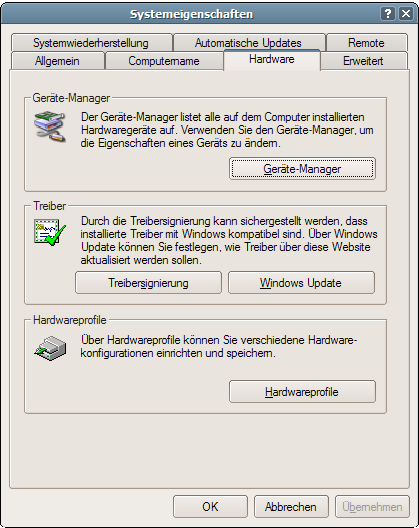Viewport: 419px width, 528px height.
Task: Open the Automatische Updates tab
Action: (x=249, y=43)
